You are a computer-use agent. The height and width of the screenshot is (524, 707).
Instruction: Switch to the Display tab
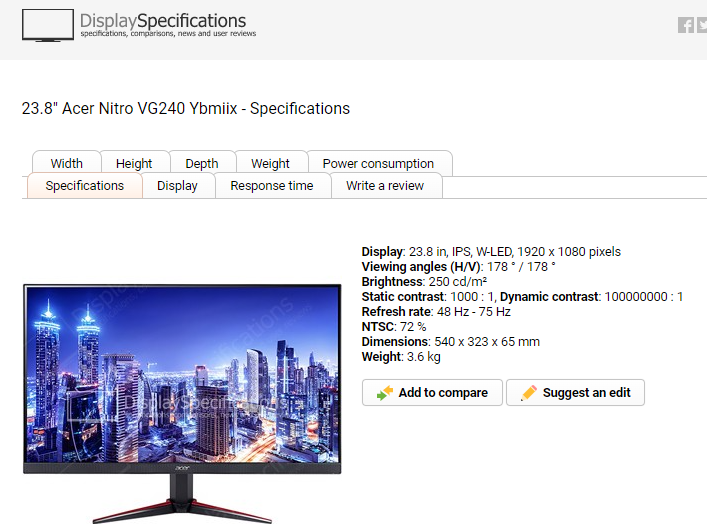click(x=177, y=186)
